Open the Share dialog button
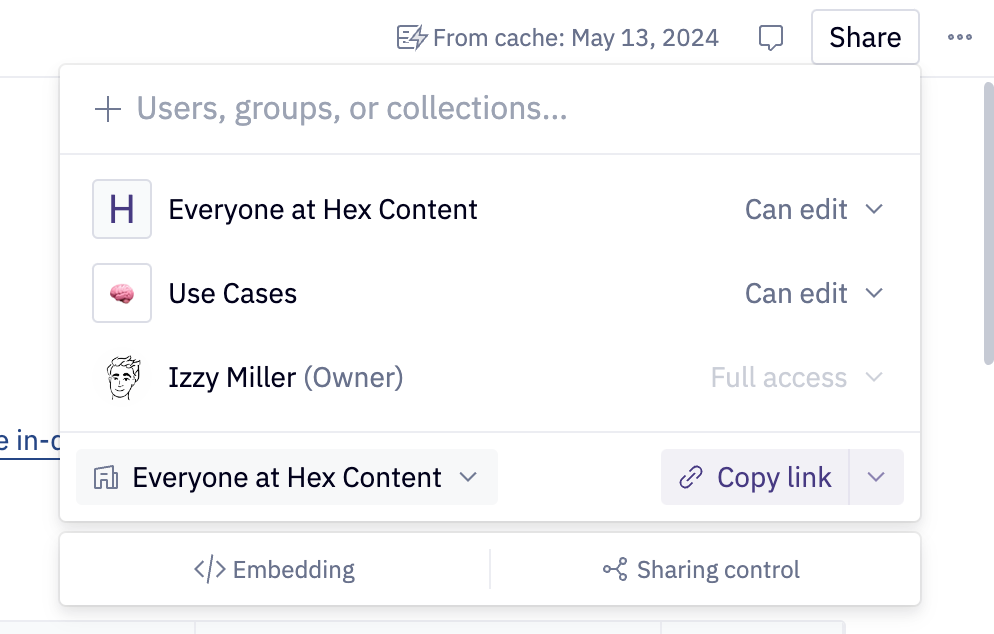Viewport: 994px width, 634px height. 864,37
